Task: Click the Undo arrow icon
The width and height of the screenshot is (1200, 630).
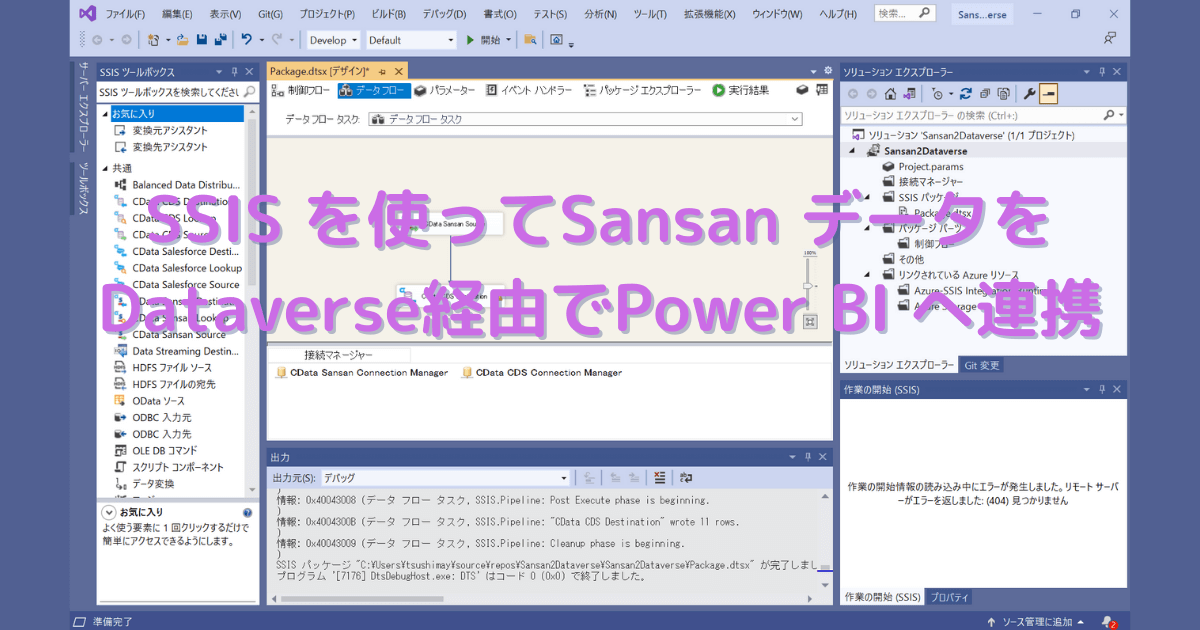Action: click(246, 40)
